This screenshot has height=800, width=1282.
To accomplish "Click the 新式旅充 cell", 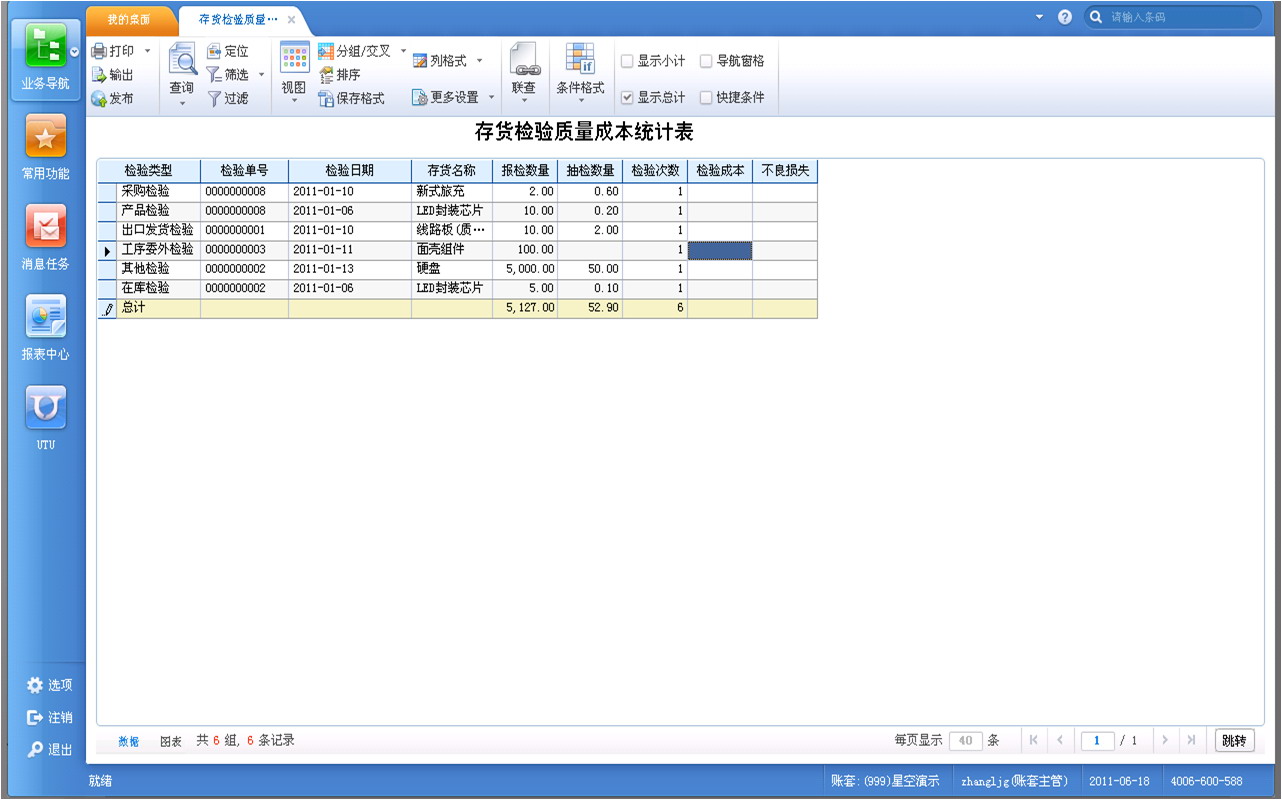I will point(452,191).
